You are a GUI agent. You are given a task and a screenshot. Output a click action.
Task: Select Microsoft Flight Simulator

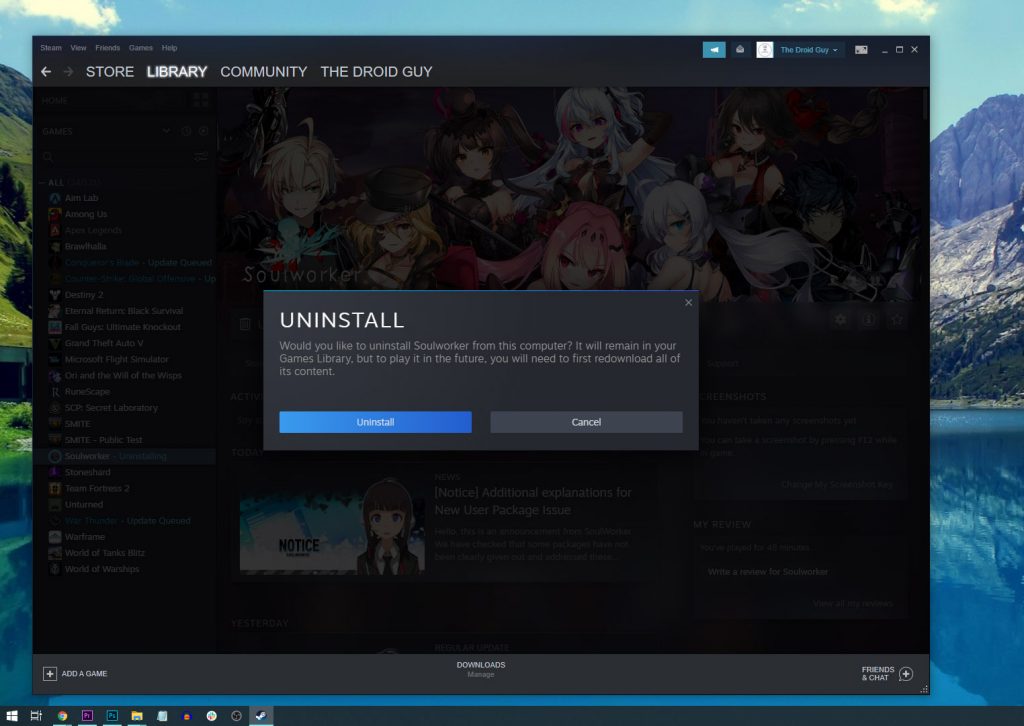click(x=117, y=359)
